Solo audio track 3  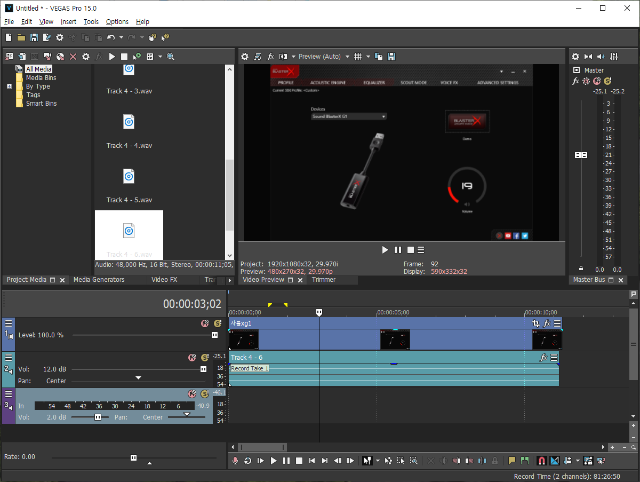204,394
